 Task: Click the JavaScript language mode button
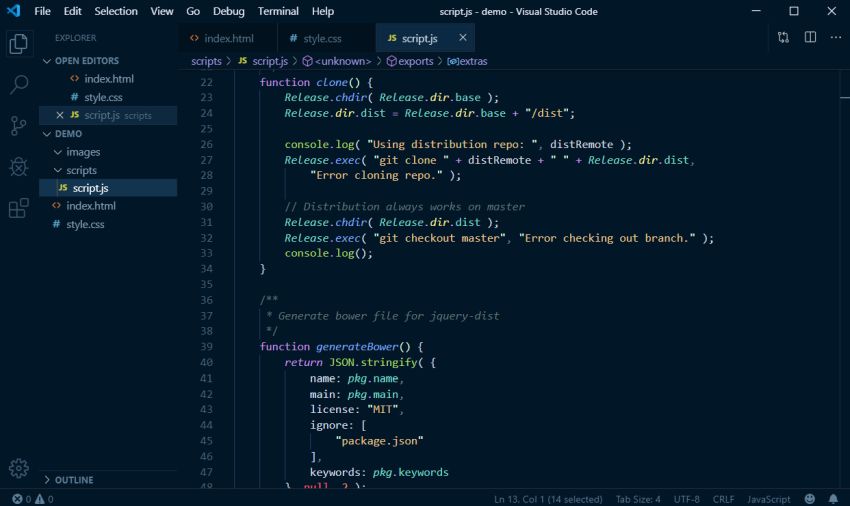pos(769,498)
